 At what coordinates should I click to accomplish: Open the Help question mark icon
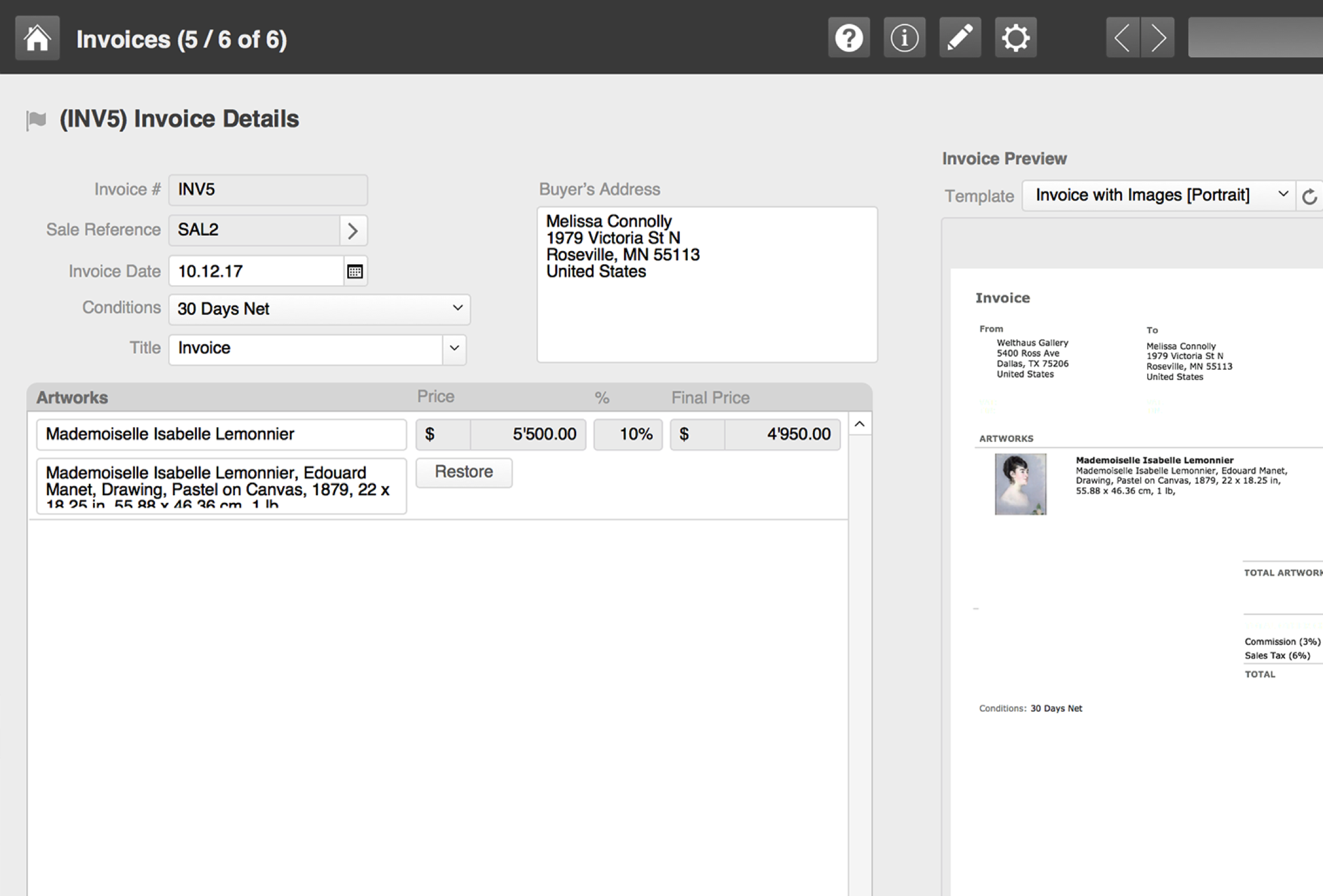848,38
